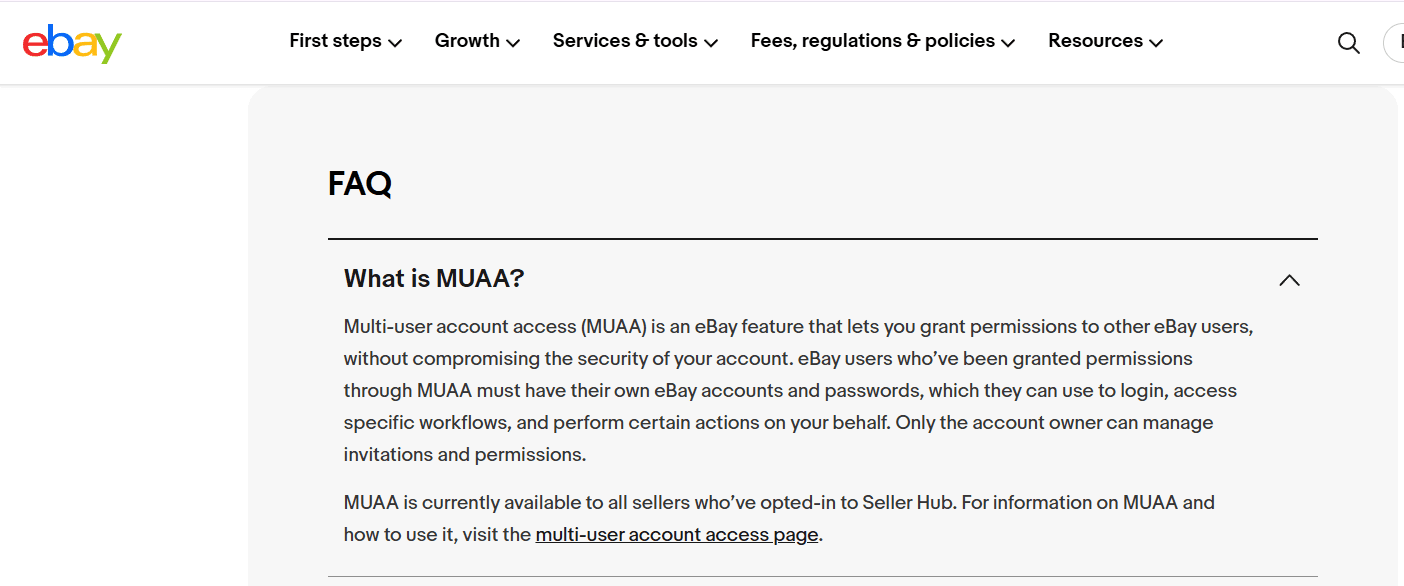This screenshot has width=1404, height=586.
Task: Click the chevron beside Growth
Action: point(513,43)
